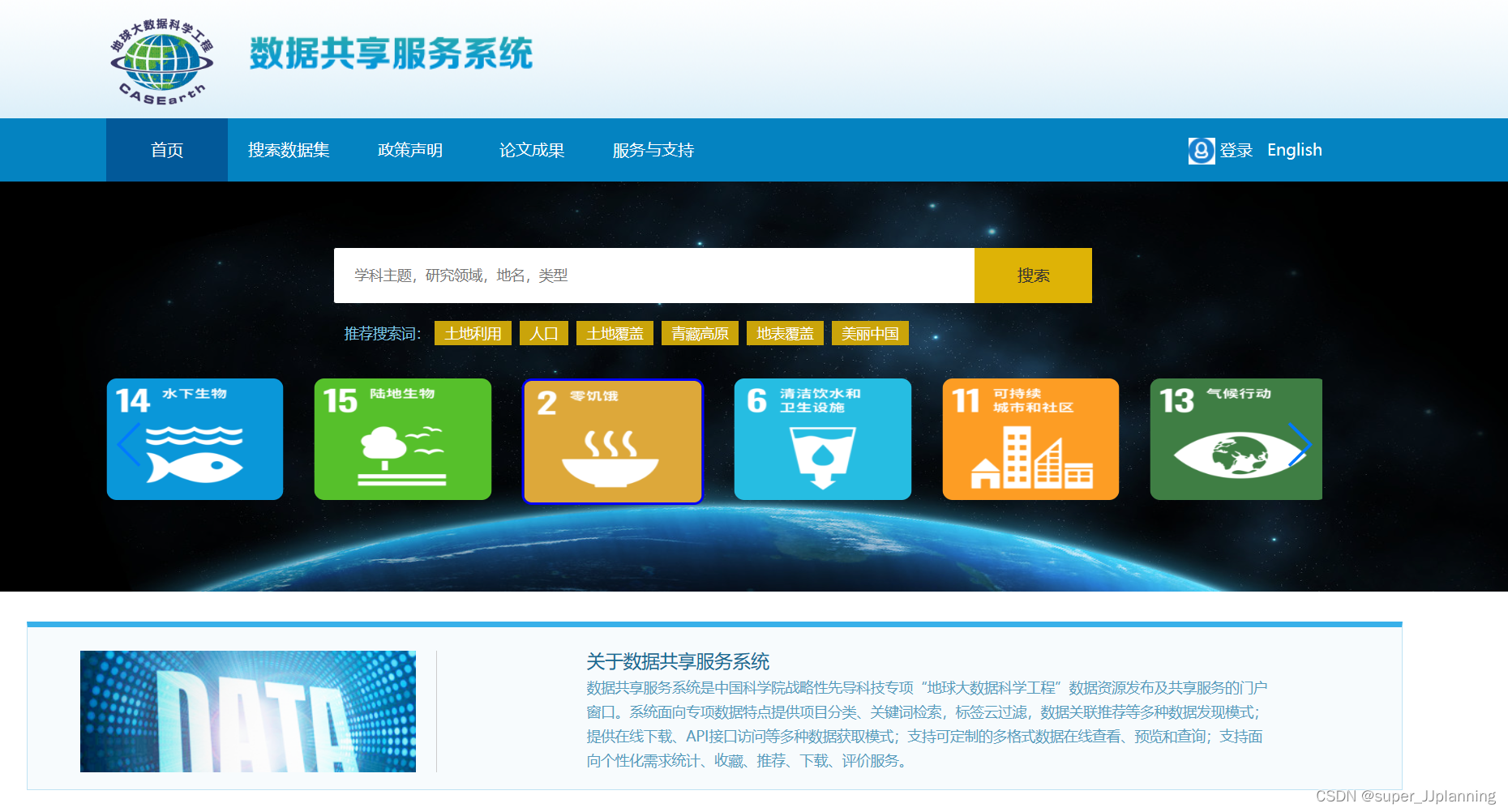Switch language to English
1508x812 pixels.
coord(1295,150)
